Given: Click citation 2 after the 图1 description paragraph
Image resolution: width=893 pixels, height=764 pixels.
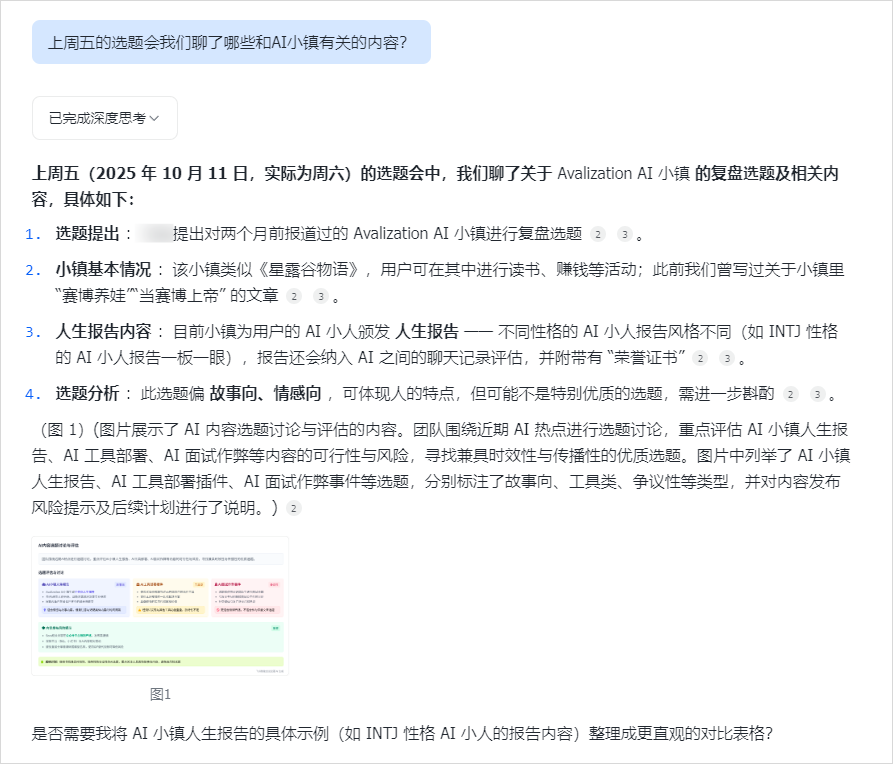Looking at the screenshot, I should pyautogui.click(x=293, y=508).
